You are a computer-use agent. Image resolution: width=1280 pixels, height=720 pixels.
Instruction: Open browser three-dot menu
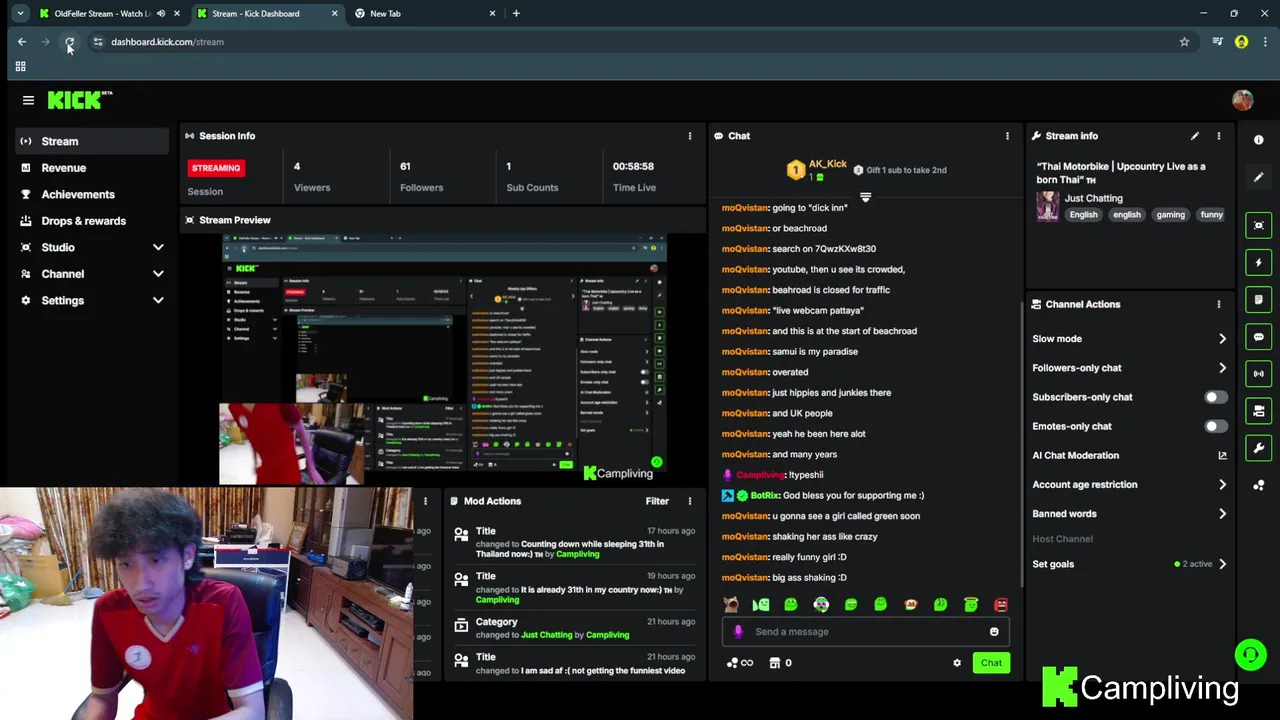click(x=1265, y=42)
